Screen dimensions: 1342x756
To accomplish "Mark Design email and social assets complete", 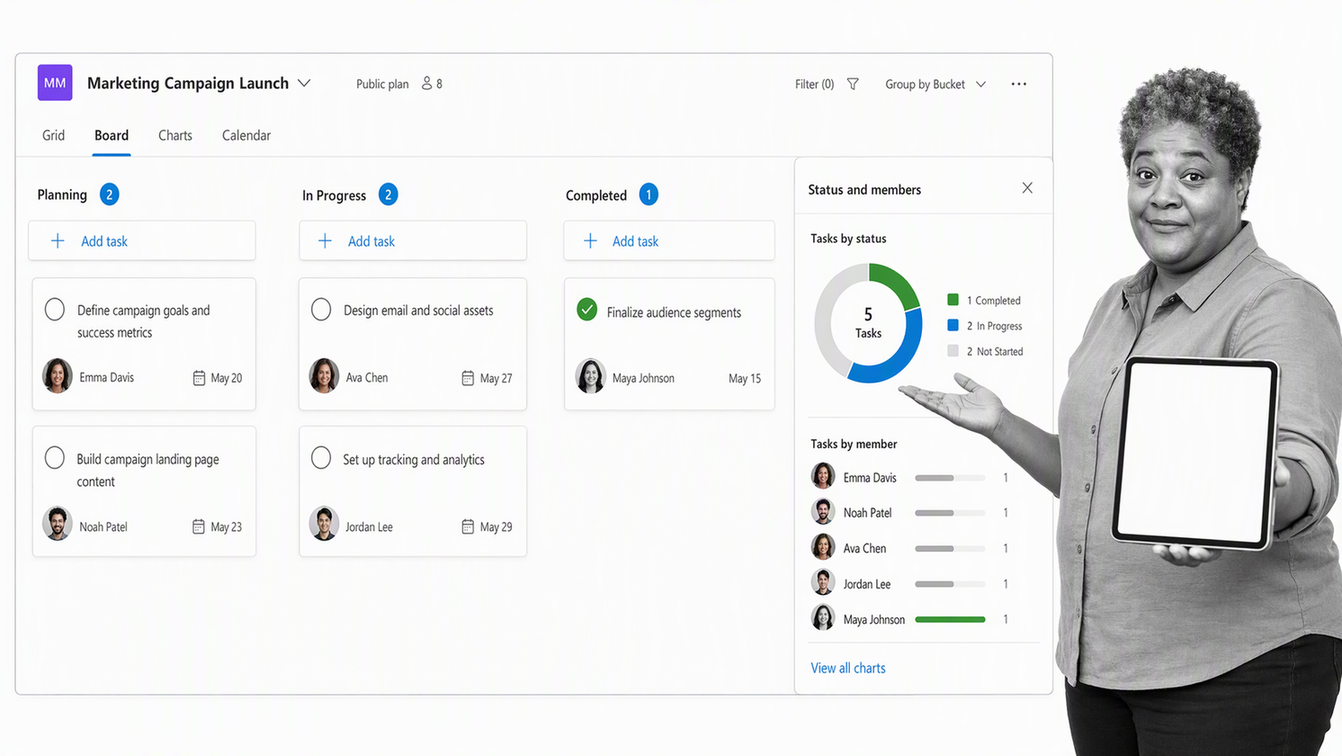I will (x=321, y=310).
